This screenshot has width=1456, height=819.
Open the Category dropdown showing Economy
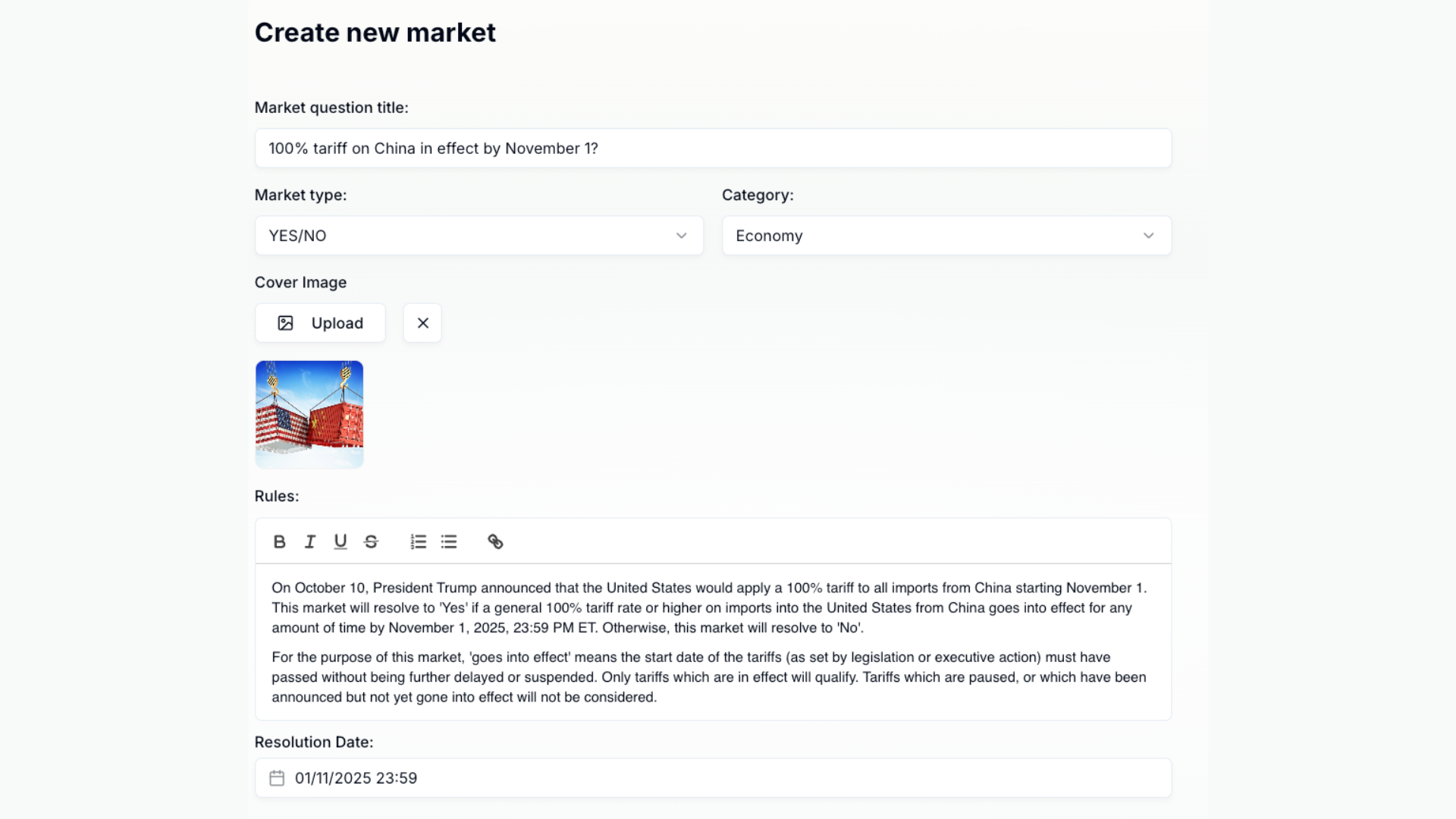click(x=946, y=236)
